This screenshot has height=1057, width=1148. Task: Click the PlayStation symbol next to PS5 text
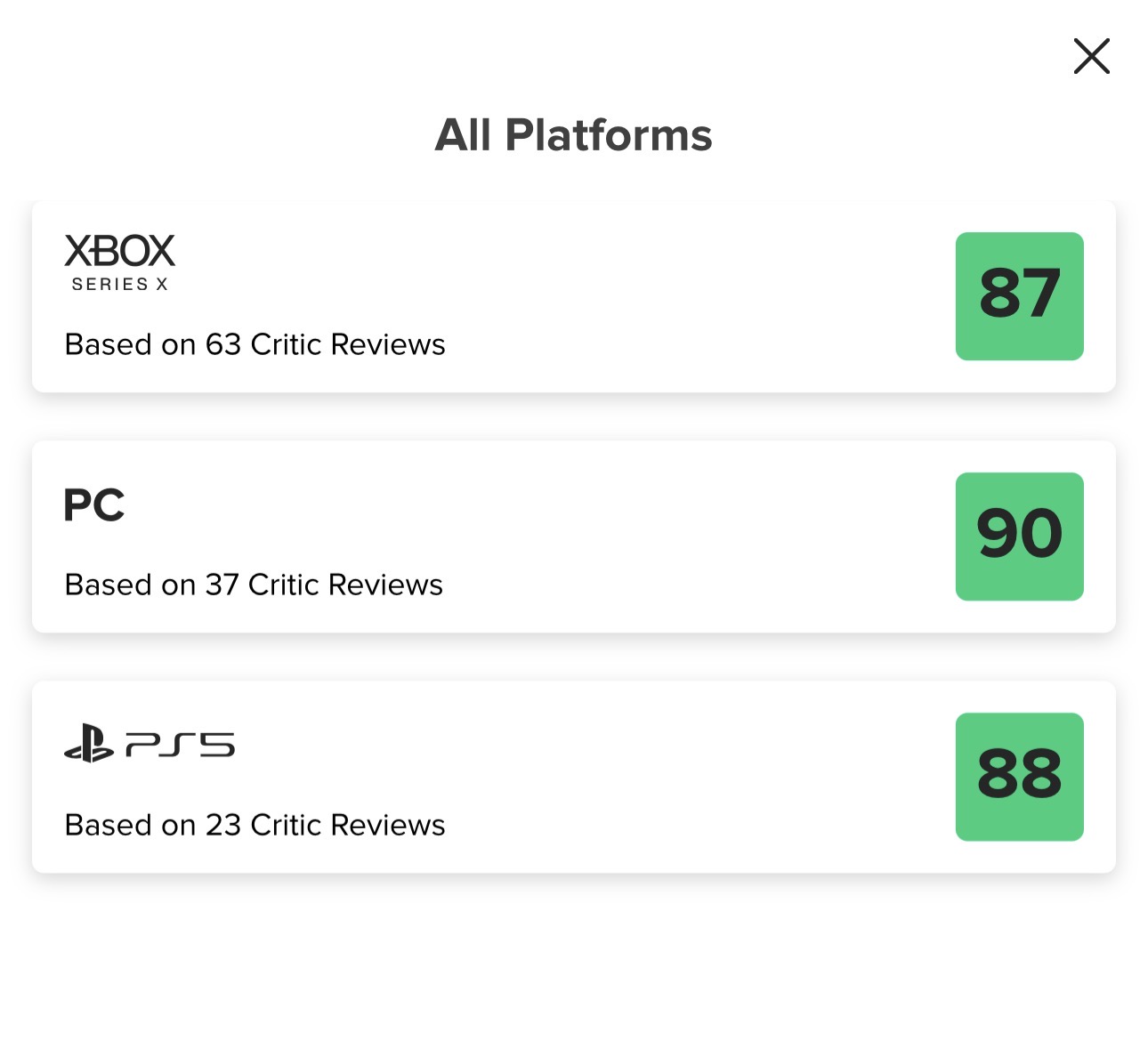[89, 744]
